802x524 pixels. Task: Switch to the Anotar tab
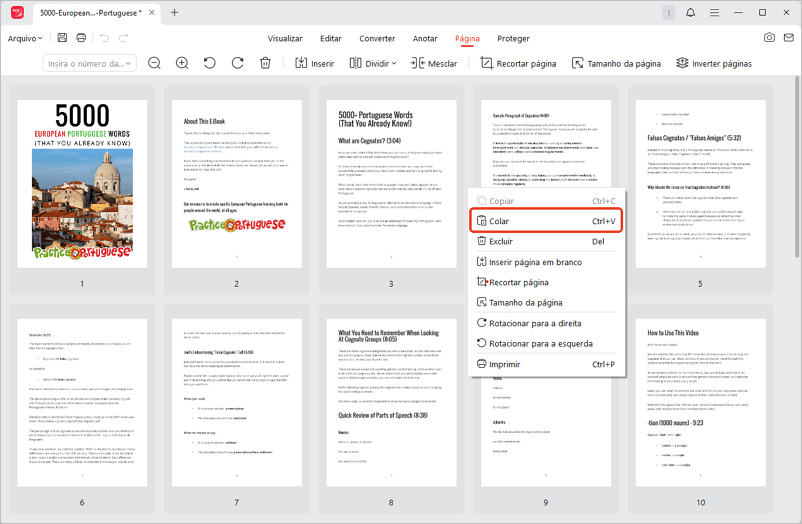pyautogui.click(x=425, y=38)
